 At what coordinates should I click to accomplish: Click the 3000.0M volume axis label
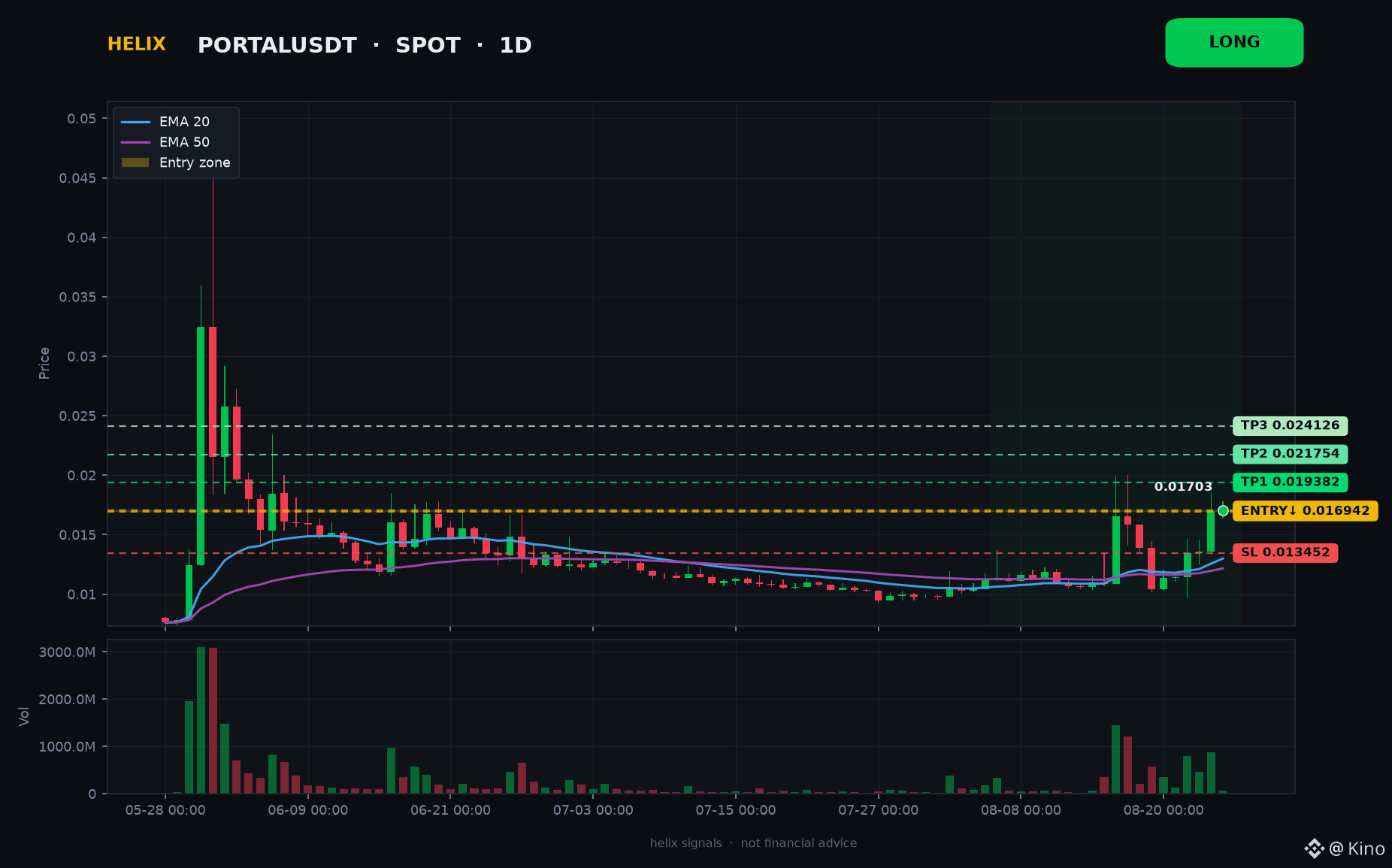click(x=67, y=652)
